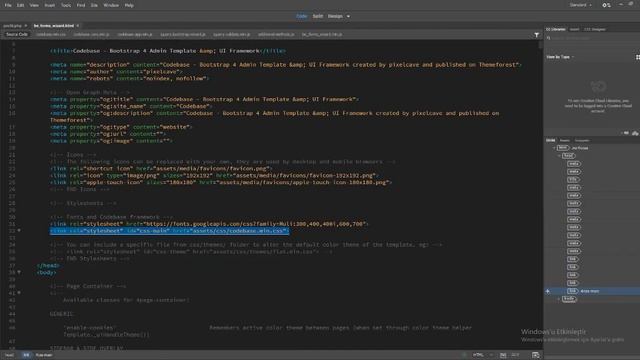
Task: Open the Find menu
Action: click(81, 5)
